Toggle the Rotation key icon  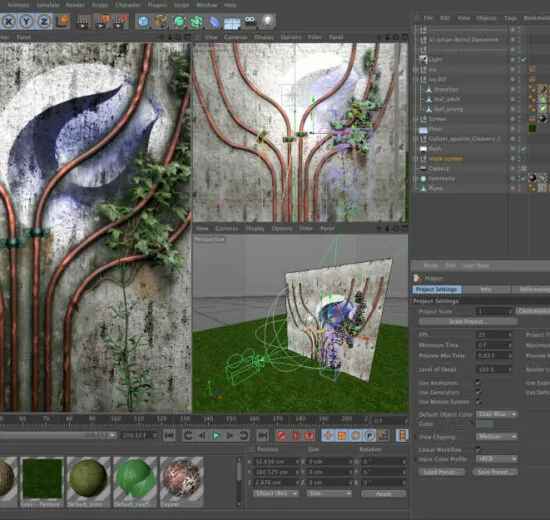[x=355, y=435]
